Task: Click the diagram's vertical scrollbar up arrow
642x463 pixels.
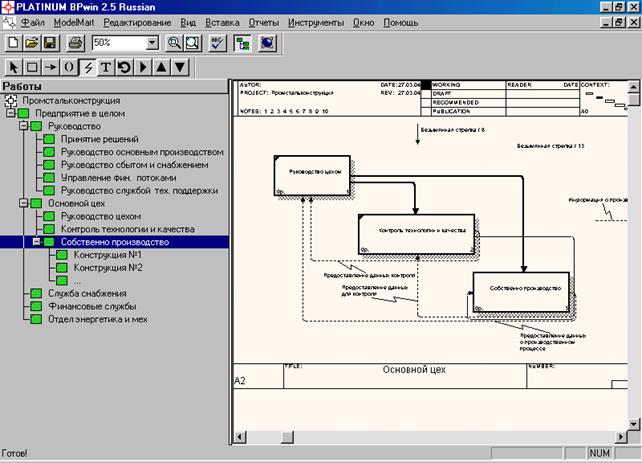Action: pos(635,87)
